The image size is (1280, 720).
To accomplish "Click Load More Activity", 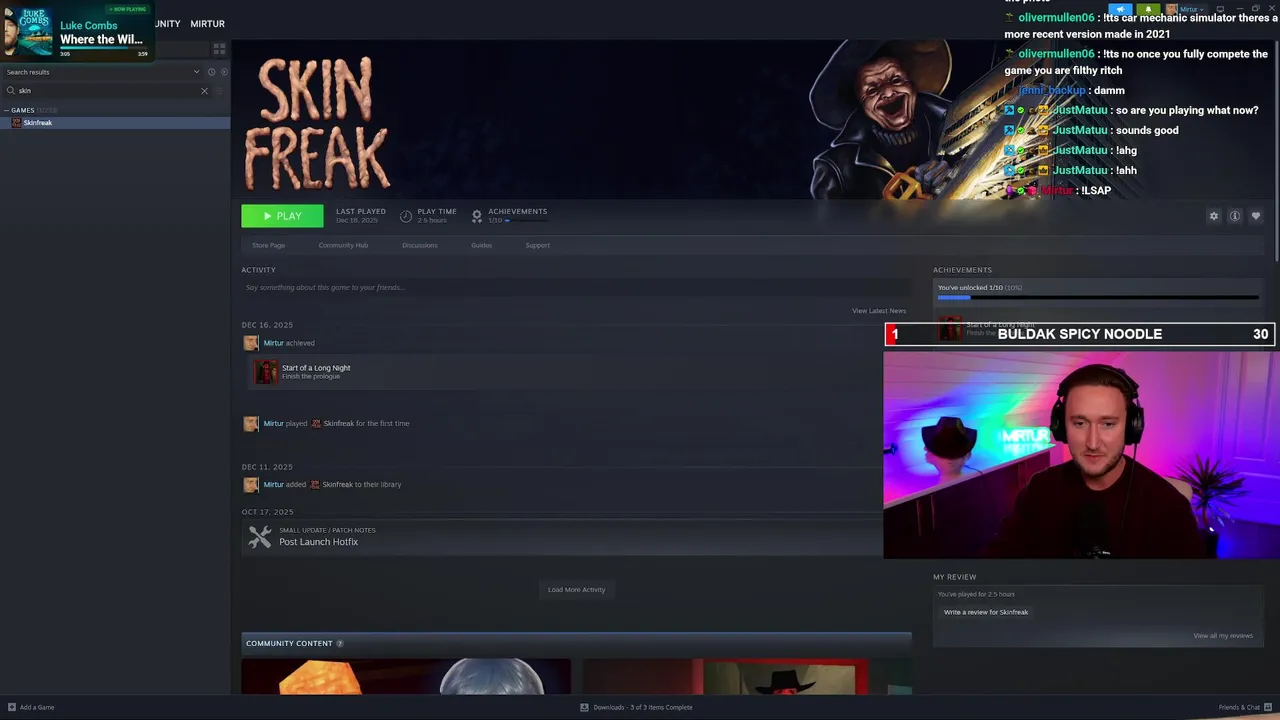I will click(x=576, y=590).
